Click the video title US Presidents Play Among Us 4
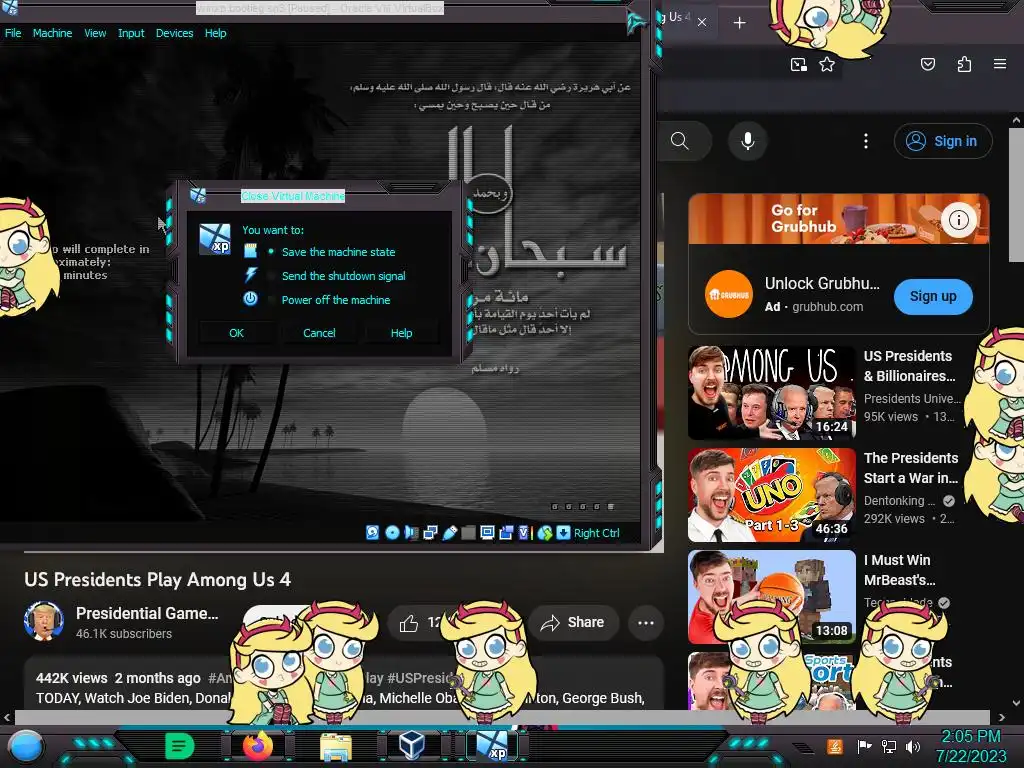This screenshot has height=768, width=1024. [x=157, y=580]
